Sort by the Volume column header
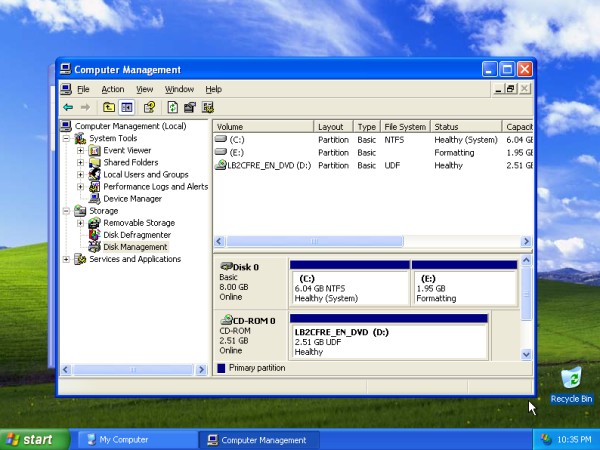Image resolution: width=600 pixels, height=450 pixels. (x=264, y=127)
